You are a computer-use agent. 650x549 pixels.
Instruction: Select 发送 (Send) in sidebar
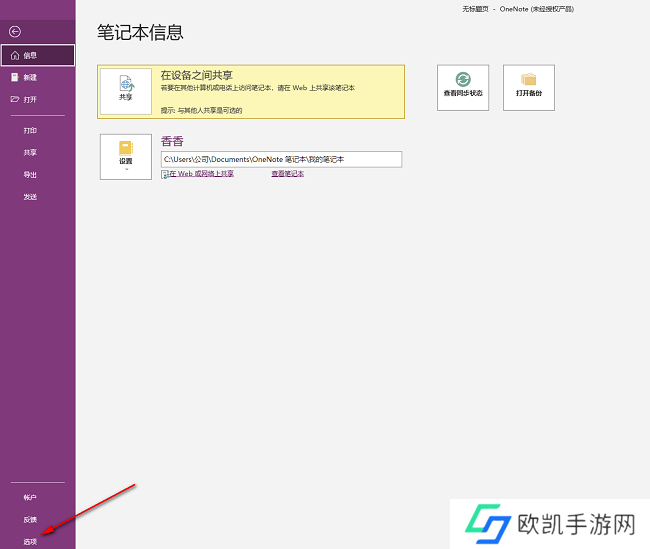click(x=30, y=197)
